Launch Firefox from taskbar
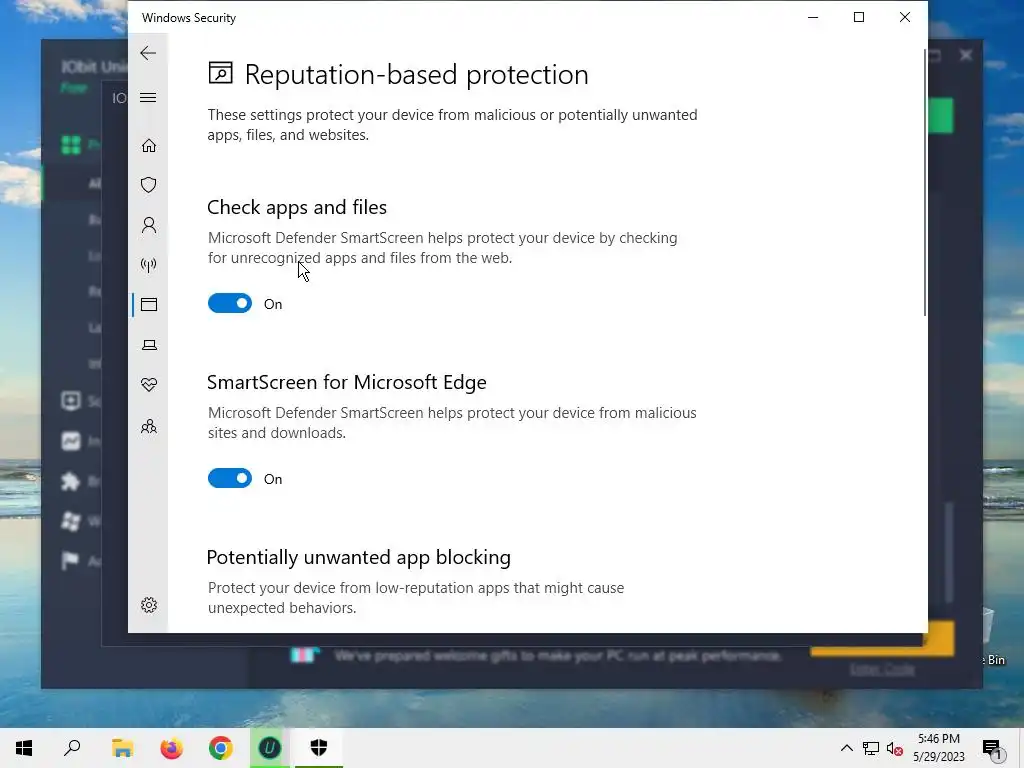1024x768 pixels. 172,748
